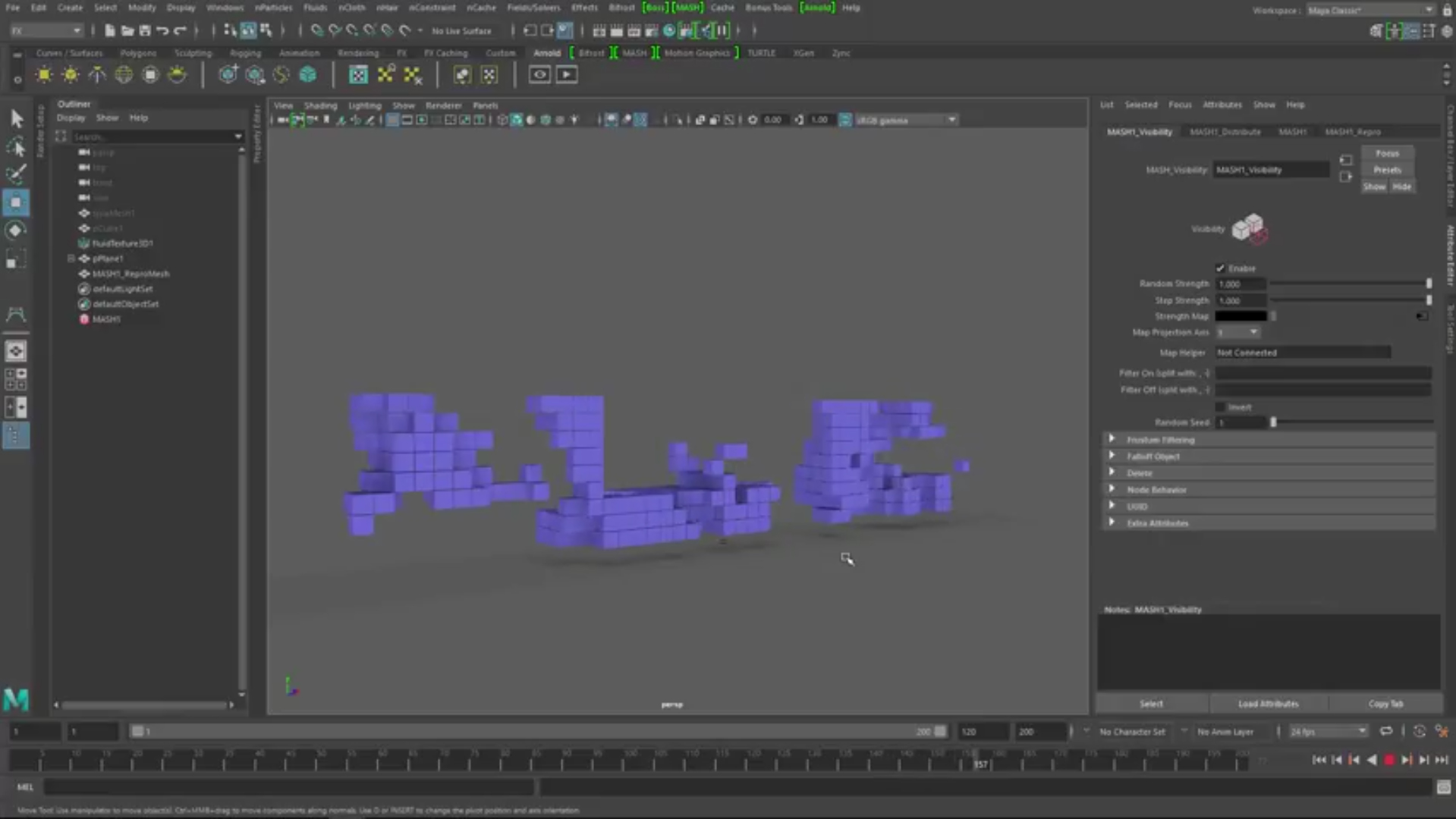Click the Strength Map connection icon
Screen dimensions: 1456x819
point(1421,316)
